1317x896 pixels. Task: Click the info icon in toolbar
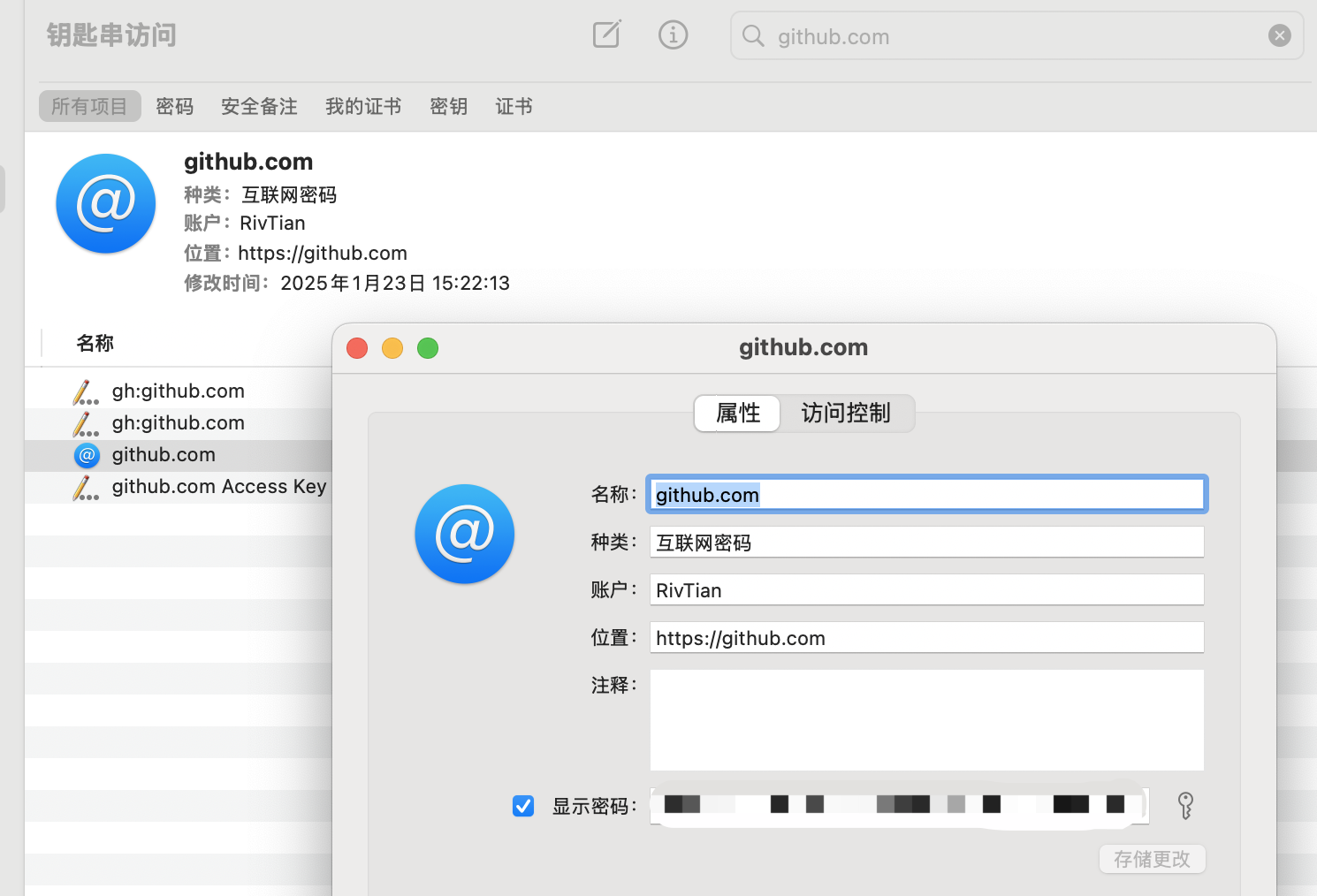(x=673, y=35)
